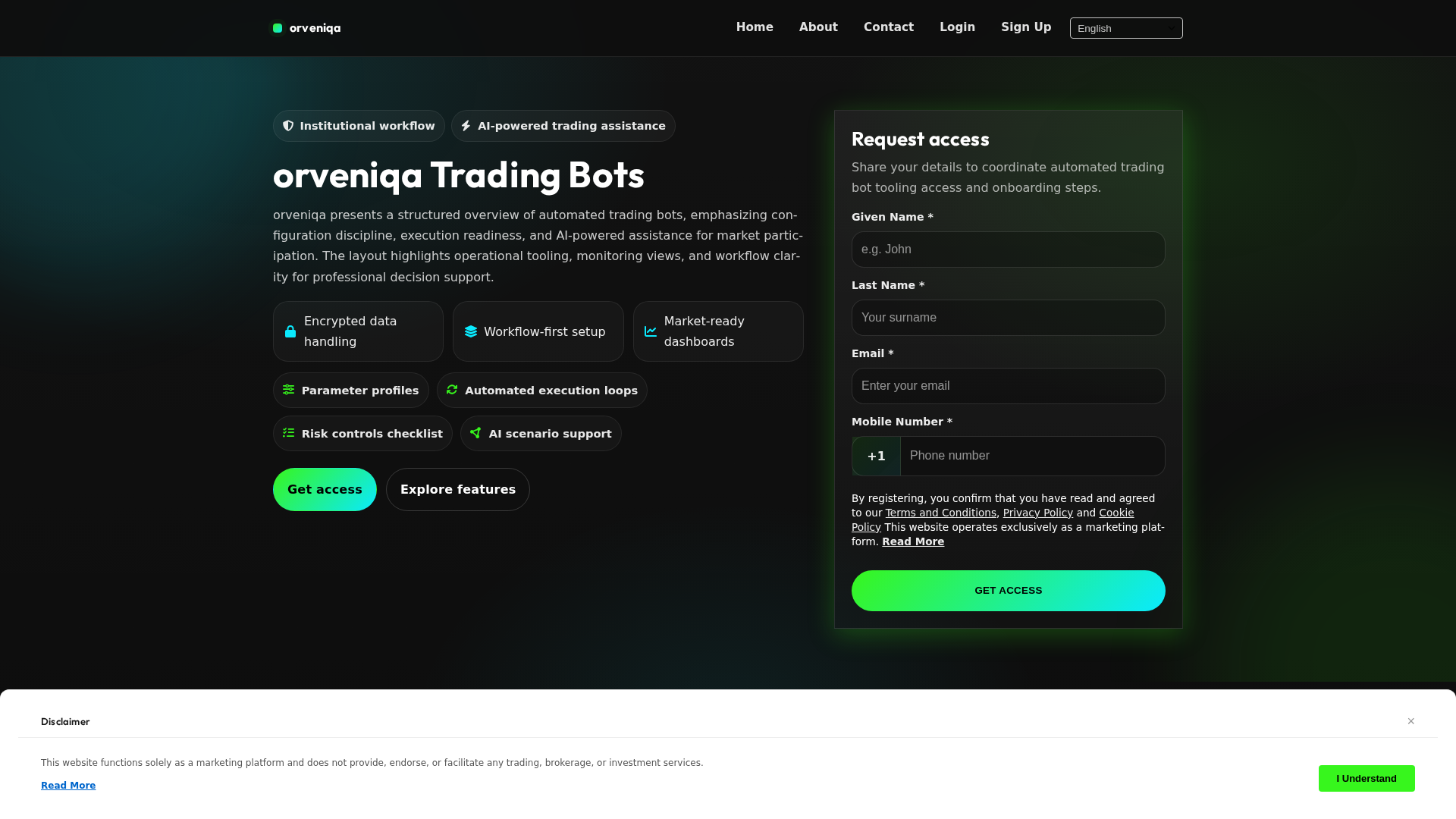Open the +1 country code selector

coord(877,456)
